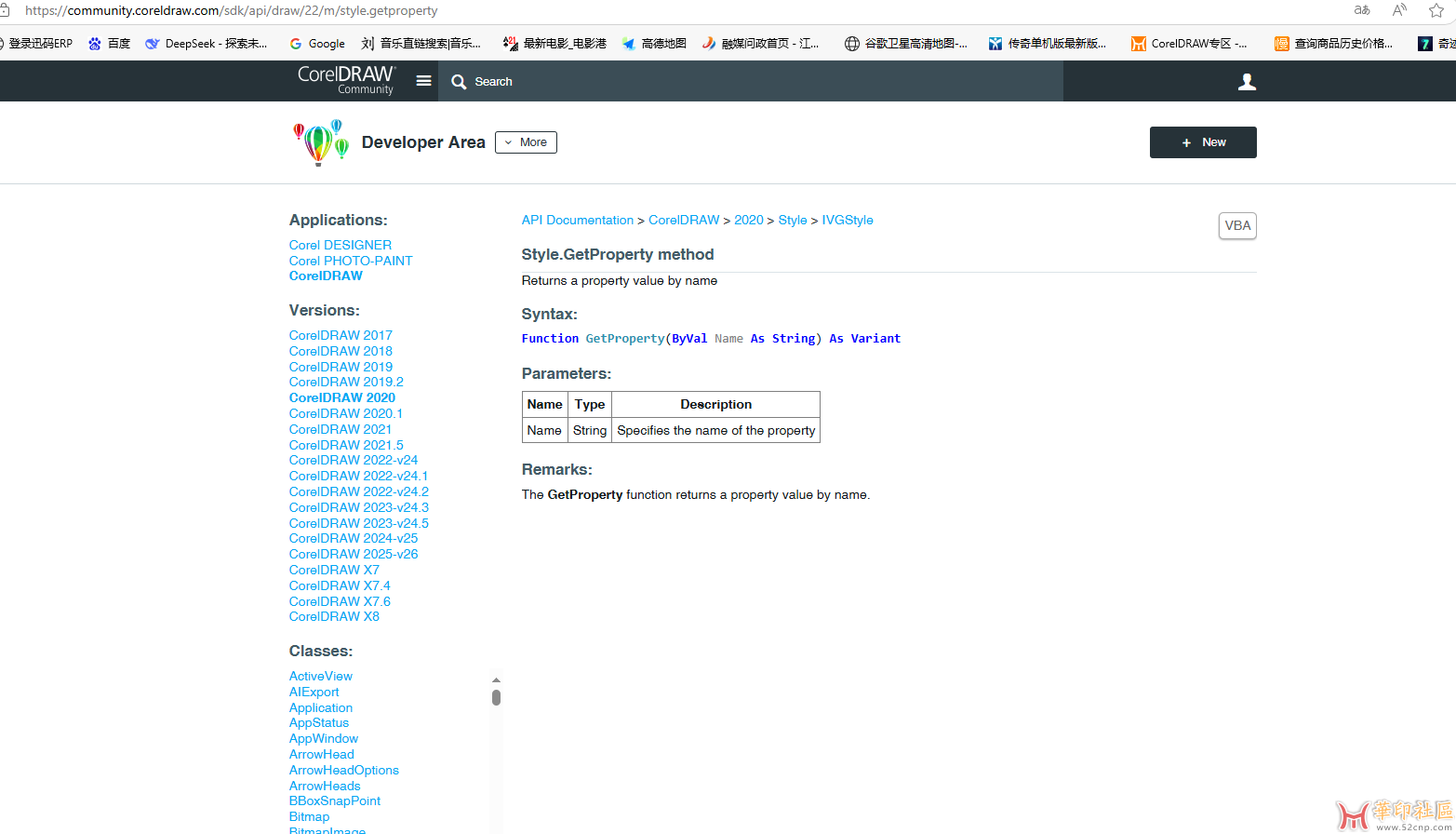Screen dimensions: 1456x834
Task: Open the 传奇单机版最新版 bookmark
Action: pyautogui.click(x=1048, y=43)
